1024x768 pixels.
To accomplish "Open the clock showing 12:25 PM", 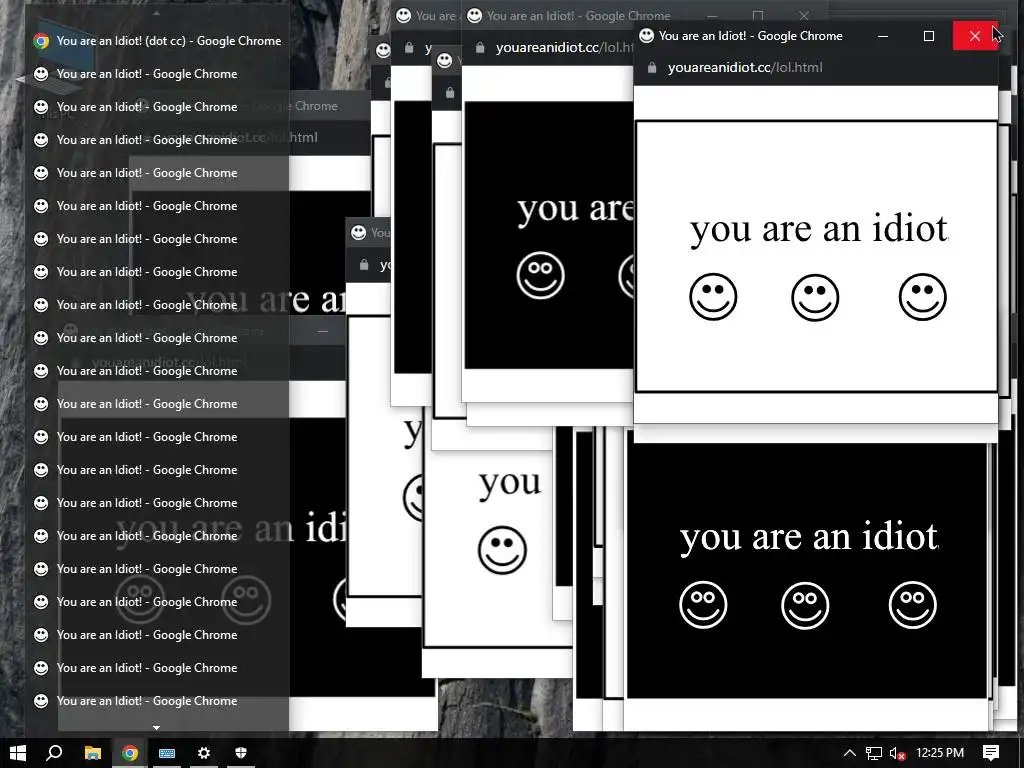I will 940,753.
